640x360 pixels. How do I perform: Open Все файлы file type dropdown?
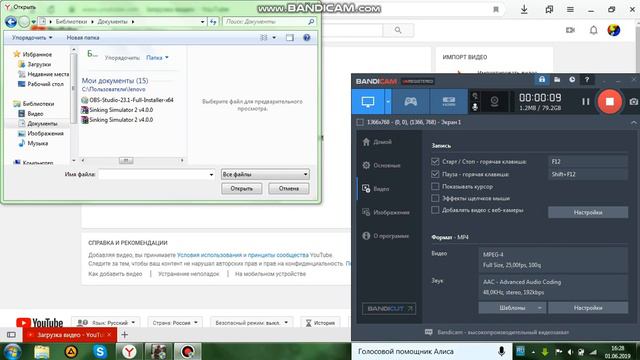tap(265, 174)
